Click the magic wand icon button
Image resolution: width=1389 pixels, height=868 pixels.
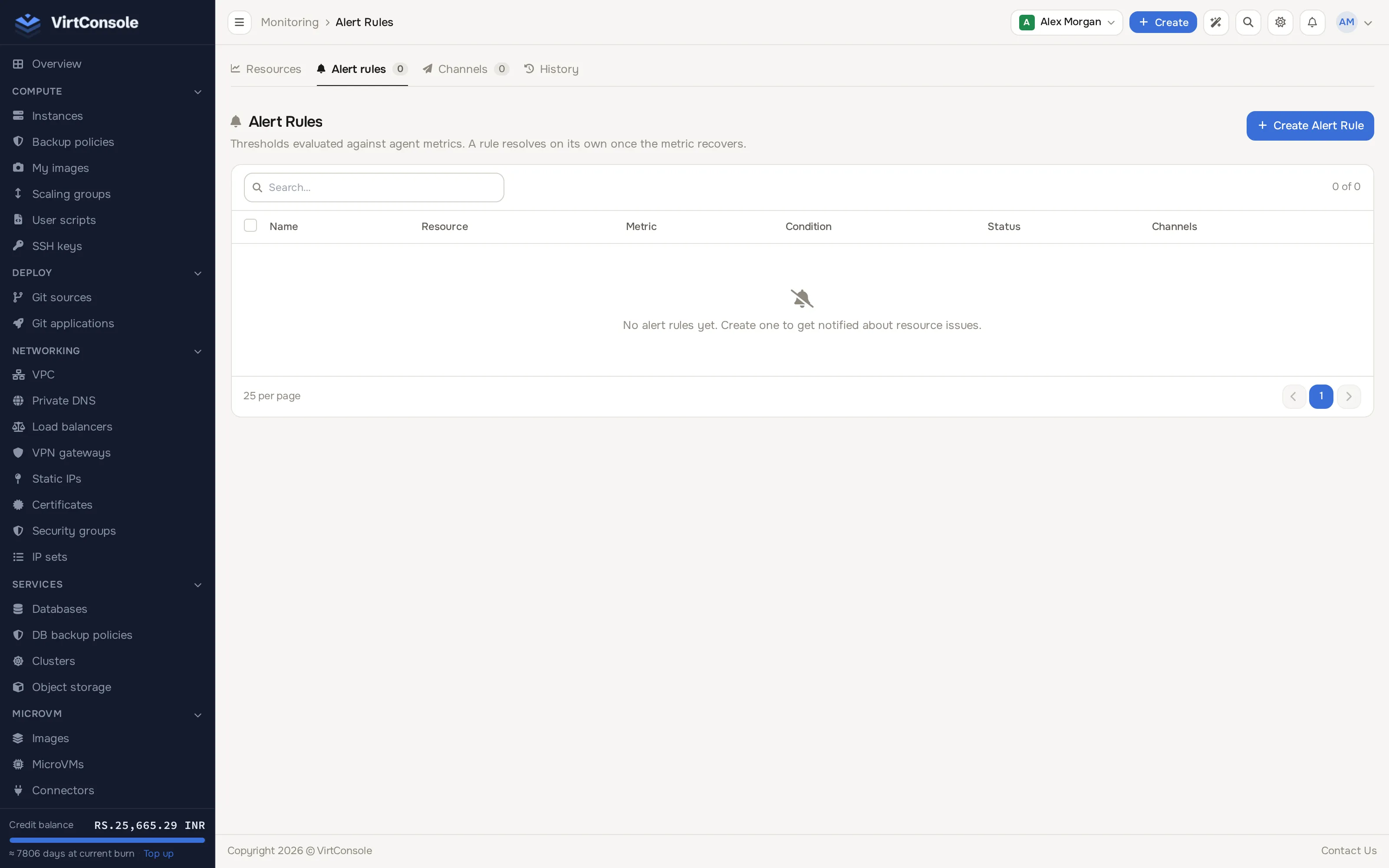pos(1216,23)
